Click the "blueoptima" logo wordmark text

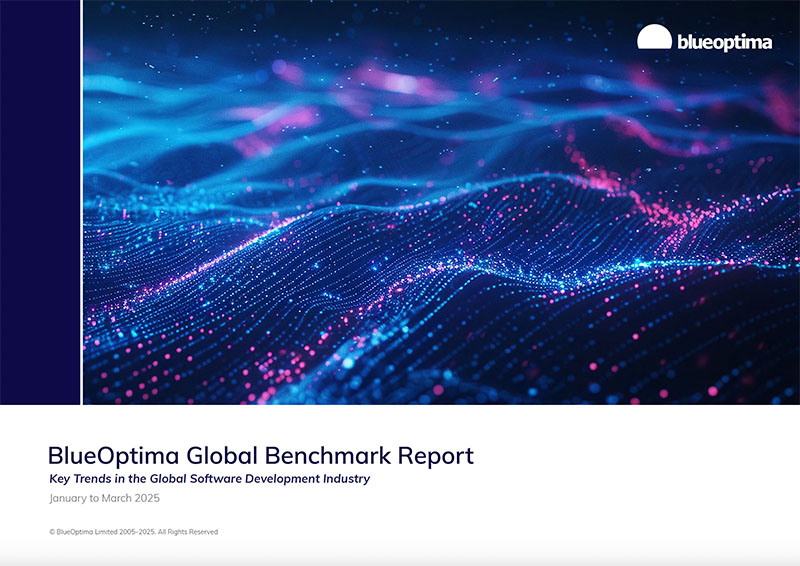(724, 42)
